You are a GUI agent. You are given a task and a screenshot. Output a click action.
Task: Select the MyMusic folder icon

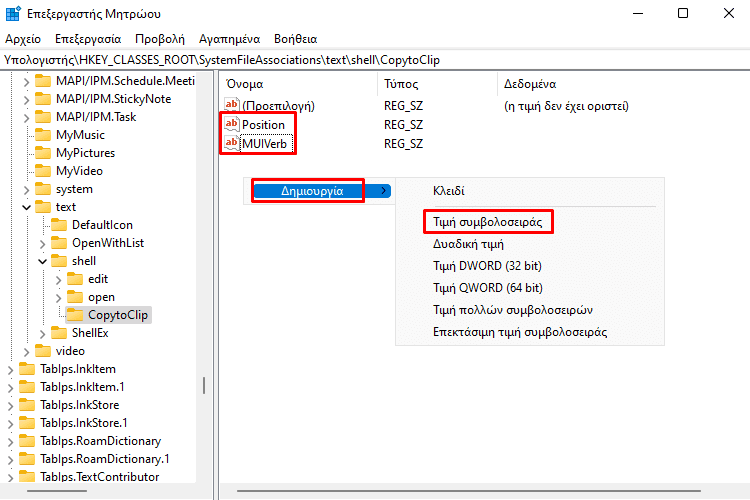pyautogui.click(x=43, y=135)
